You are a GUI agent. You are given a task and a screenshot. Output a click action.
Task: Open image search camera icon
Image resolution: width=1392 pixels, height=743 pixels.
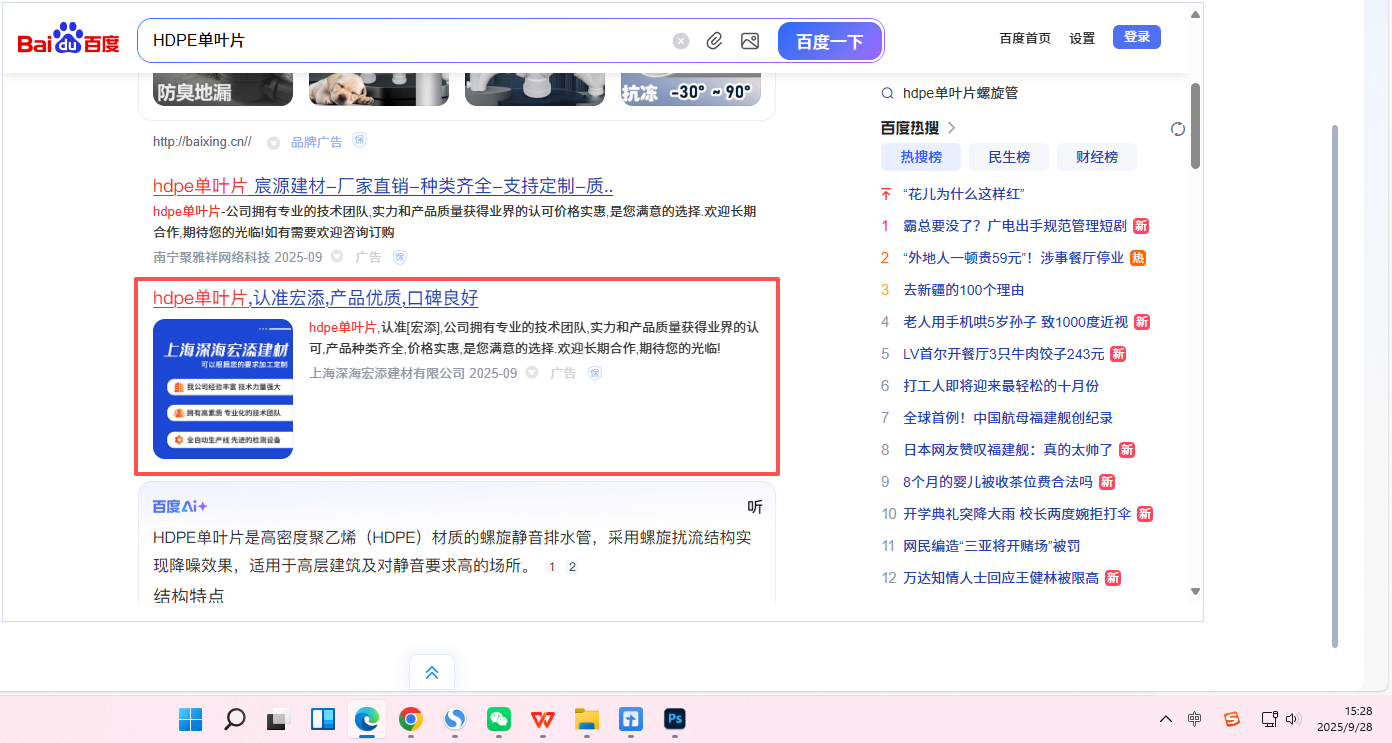(749, 41)
